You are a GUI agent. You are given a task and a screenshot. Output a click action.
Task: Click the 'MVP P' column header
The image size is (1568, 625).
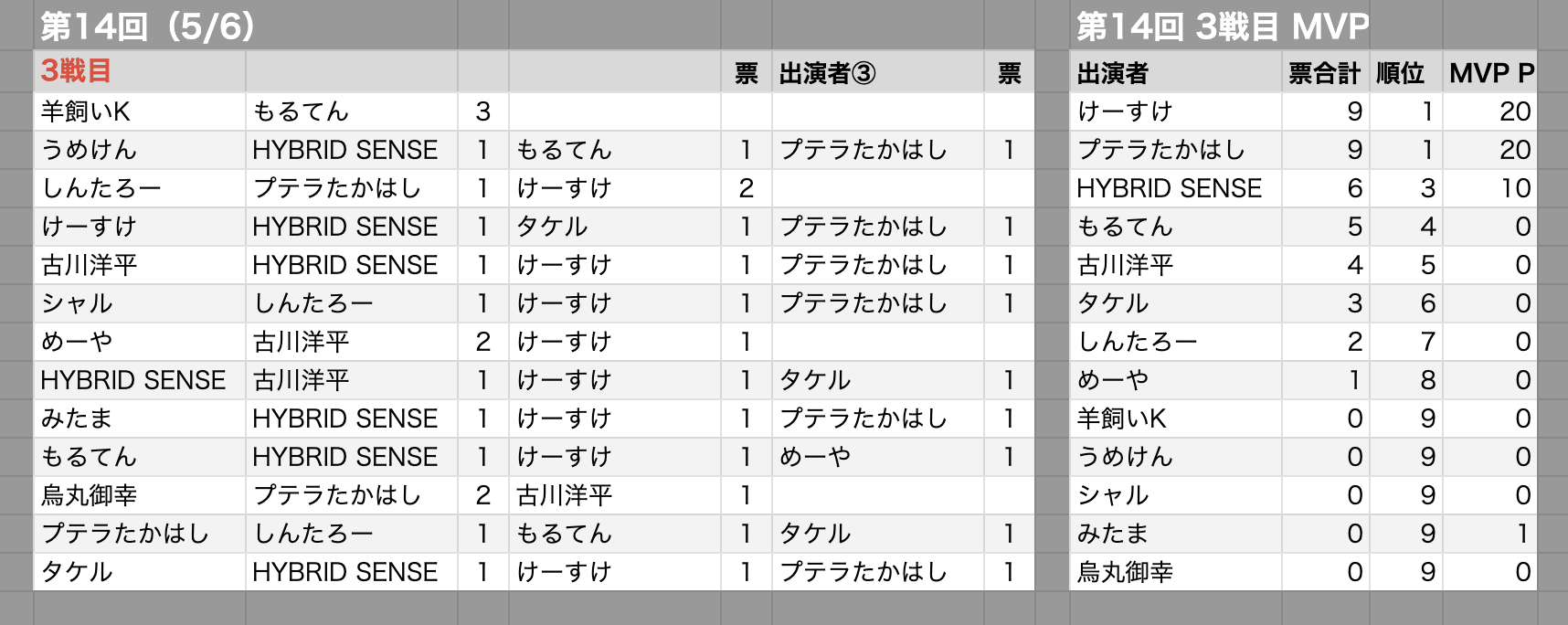[x=1490, y=73]
